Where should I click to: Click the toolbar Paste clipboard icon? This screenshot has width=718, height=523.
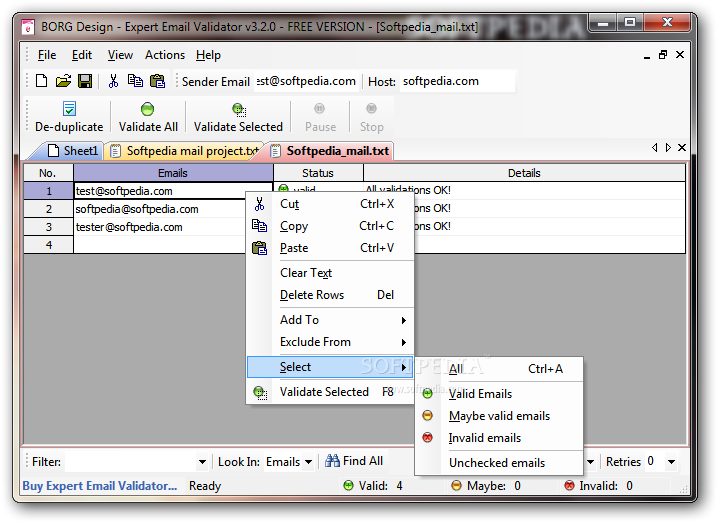click(x=158, y=81)
